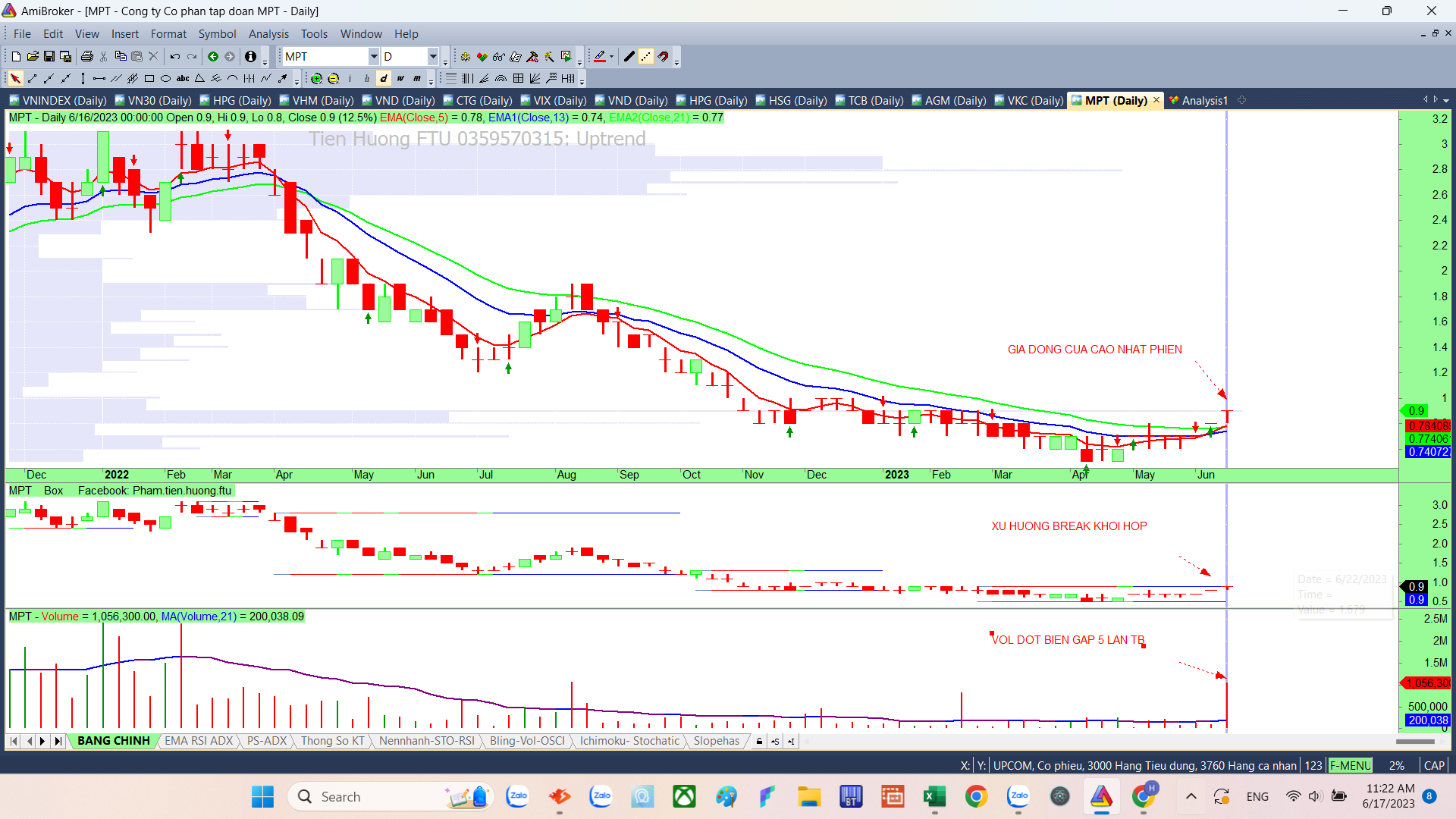The width and height of the screenshot is (1456, 819).
Task: Open the MPT symbol dropdown
Action: point(373,57)
